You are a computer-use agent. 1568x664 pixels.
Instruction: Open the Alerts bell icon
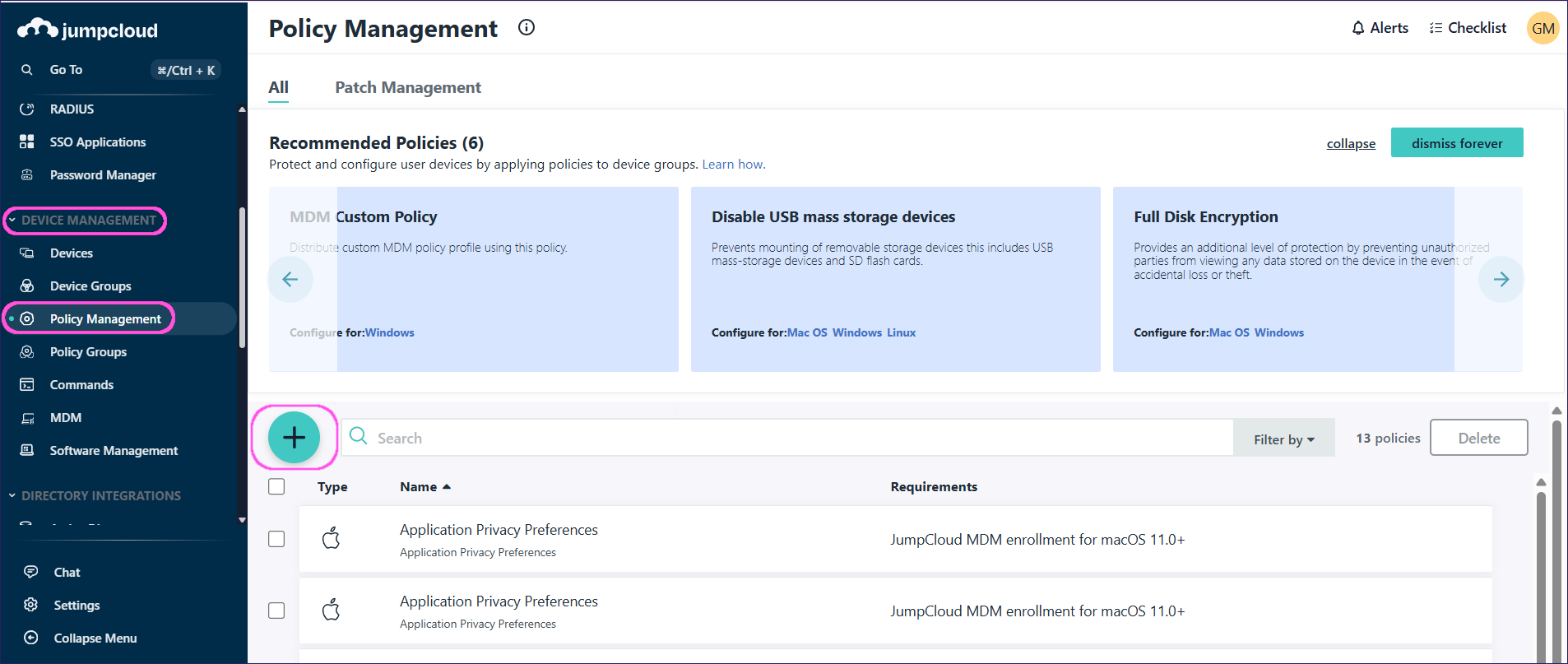1358,28
